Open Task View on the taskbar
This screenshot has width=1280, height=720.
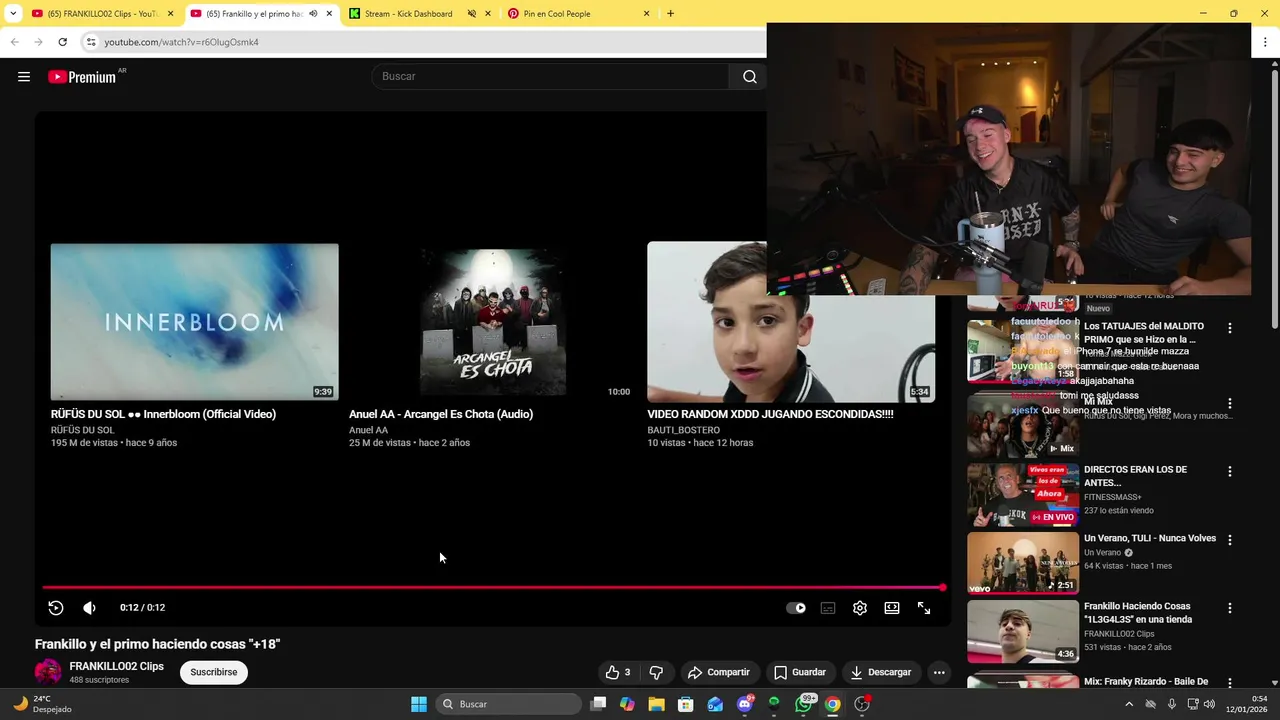pyautogui.click(x=598, y=704)
